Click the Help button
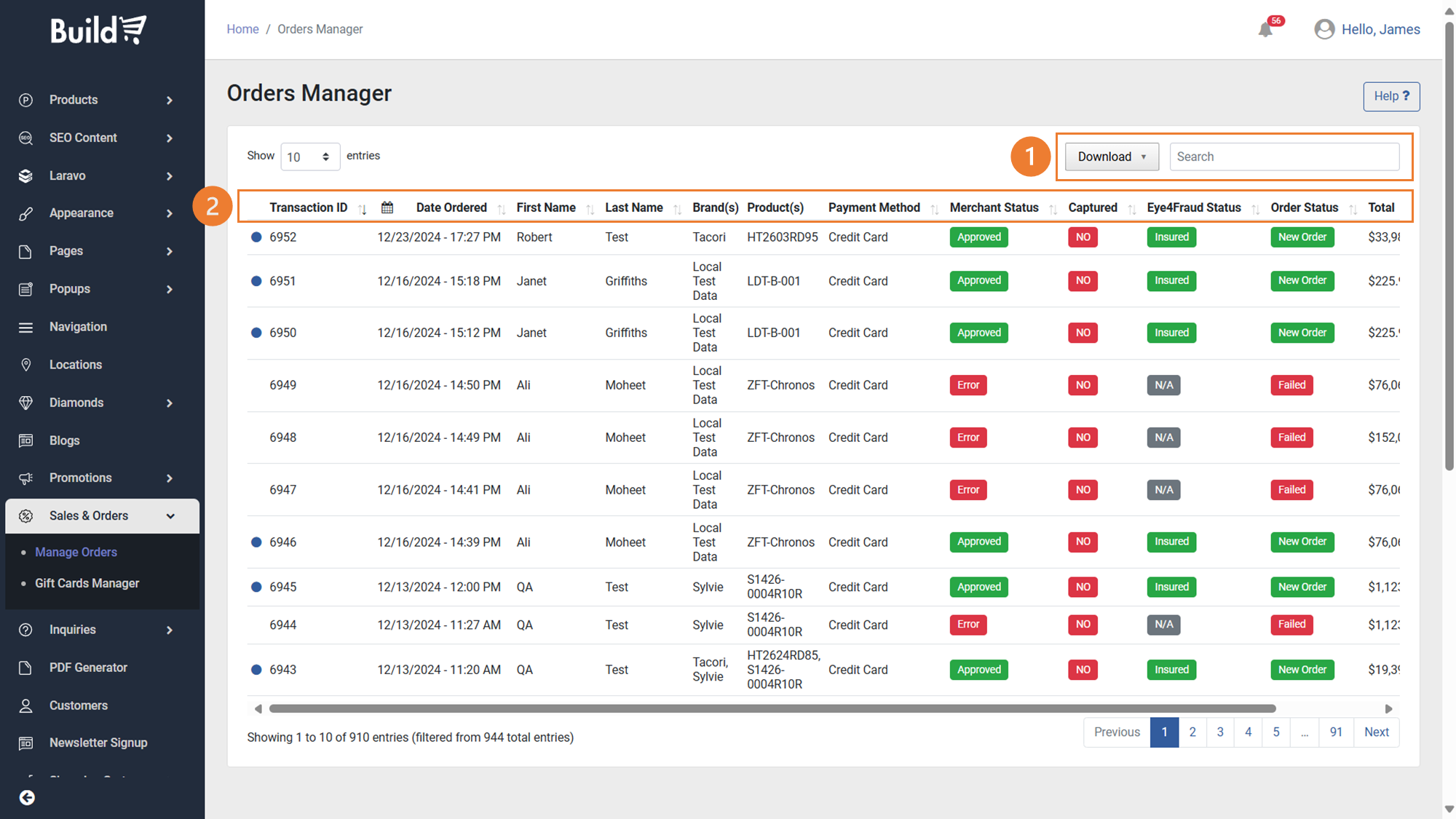 (x=1390, y=96)
